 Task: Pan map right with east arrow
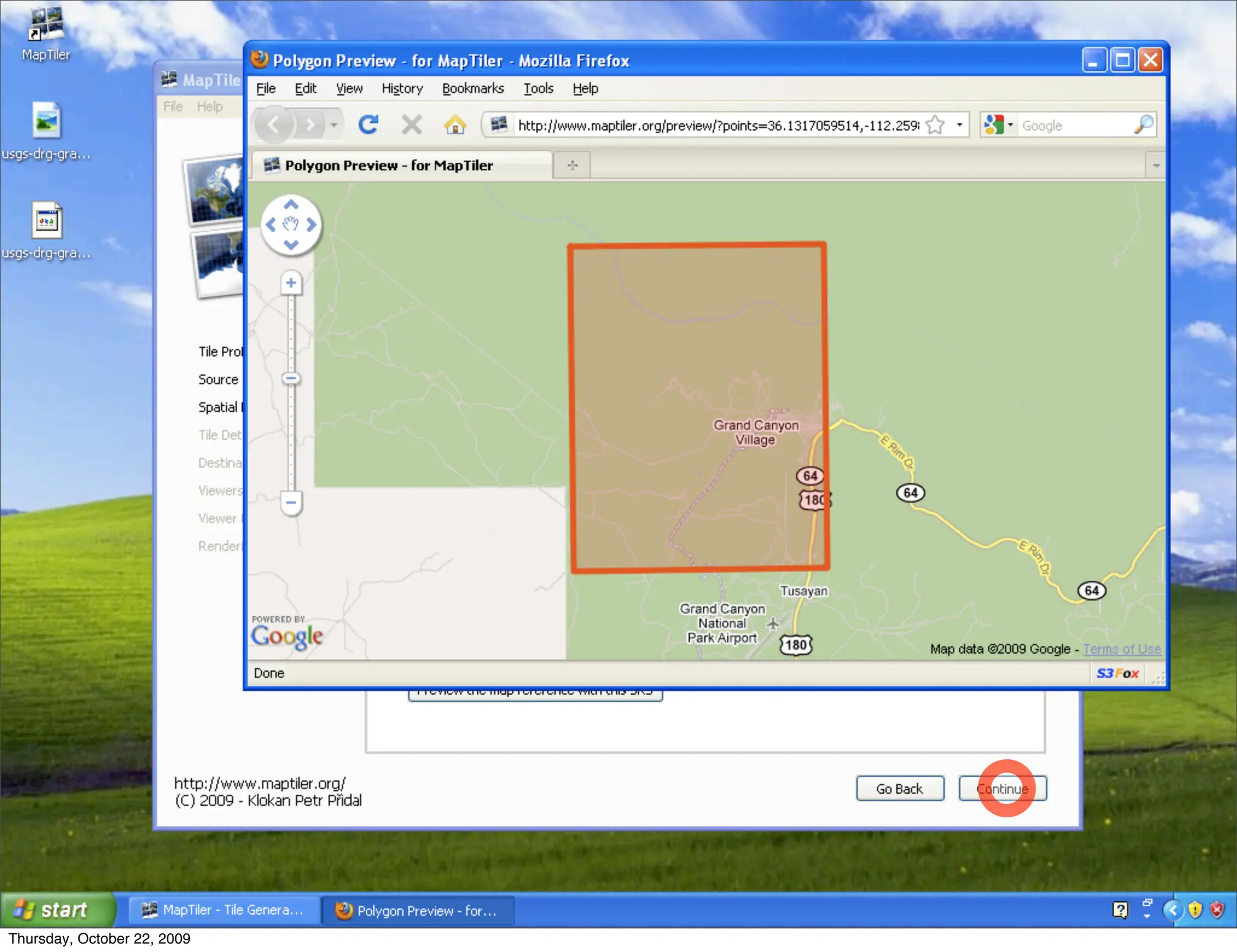point(312,225)
